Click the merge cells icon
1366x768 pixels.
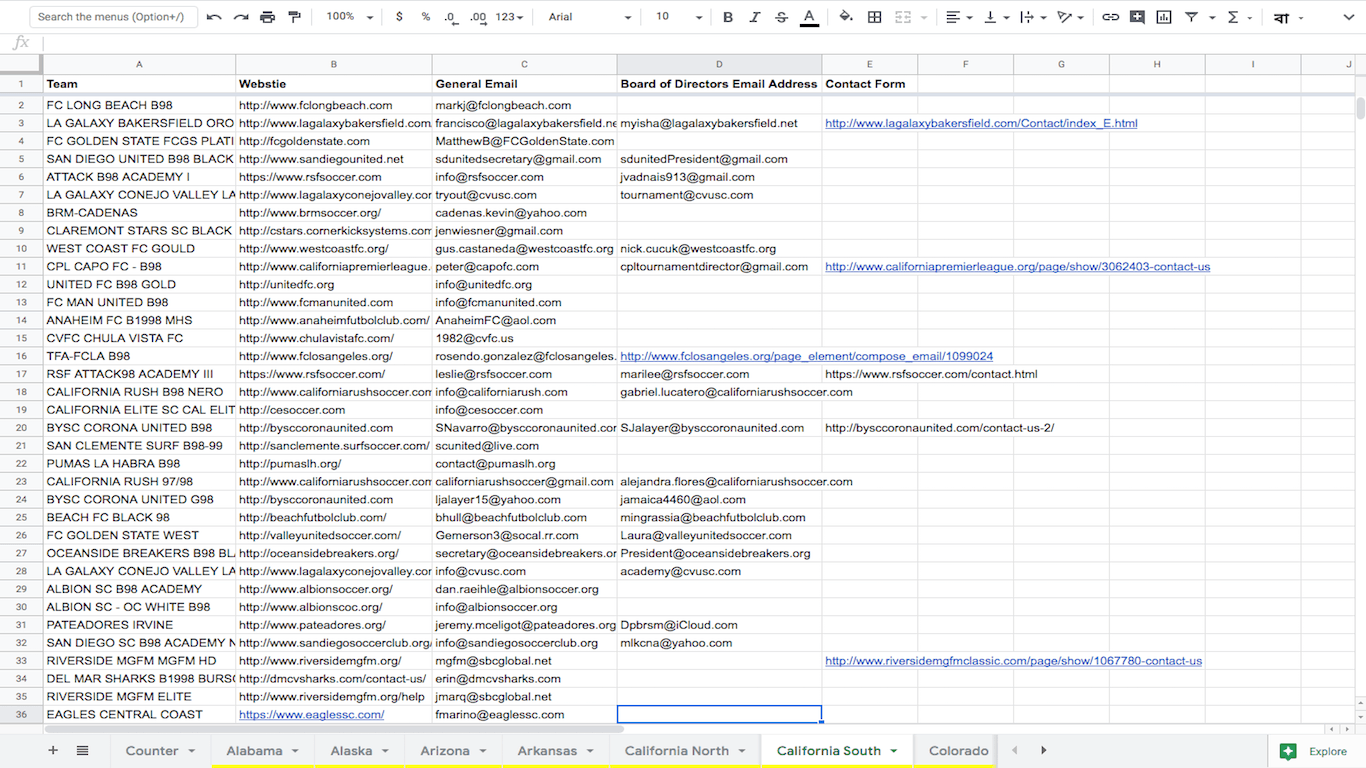click(903, 17)
